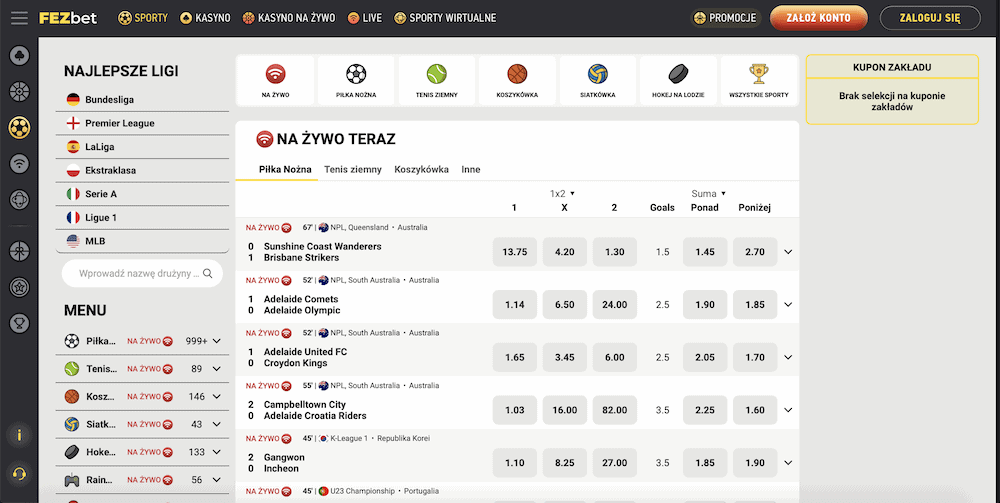Click the Promocje button
The height and width of the screenshot is (503, 1000).
[x=727, y=18]
